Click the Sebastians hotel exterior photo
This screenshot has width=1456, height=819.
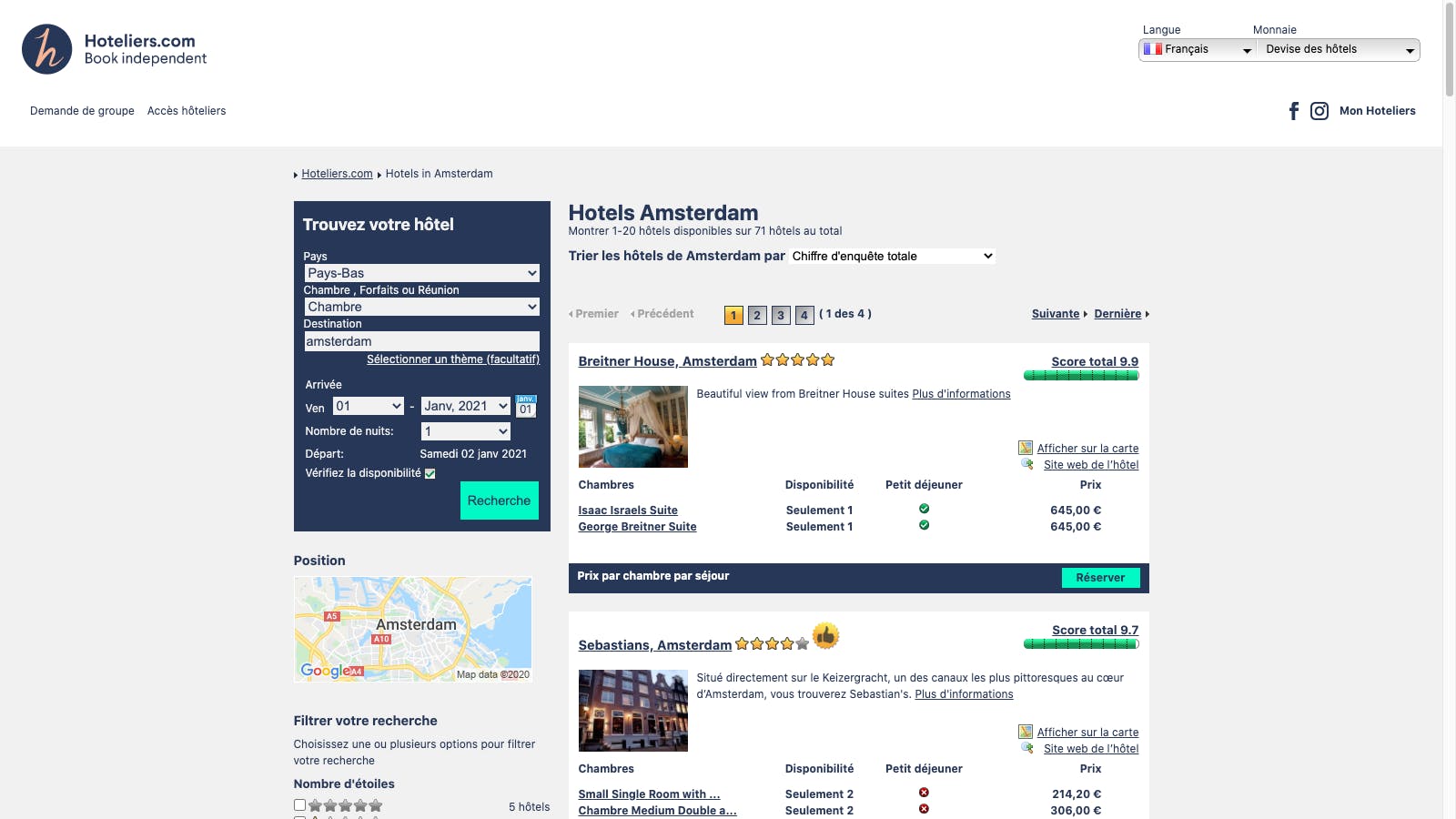[632, 711]
